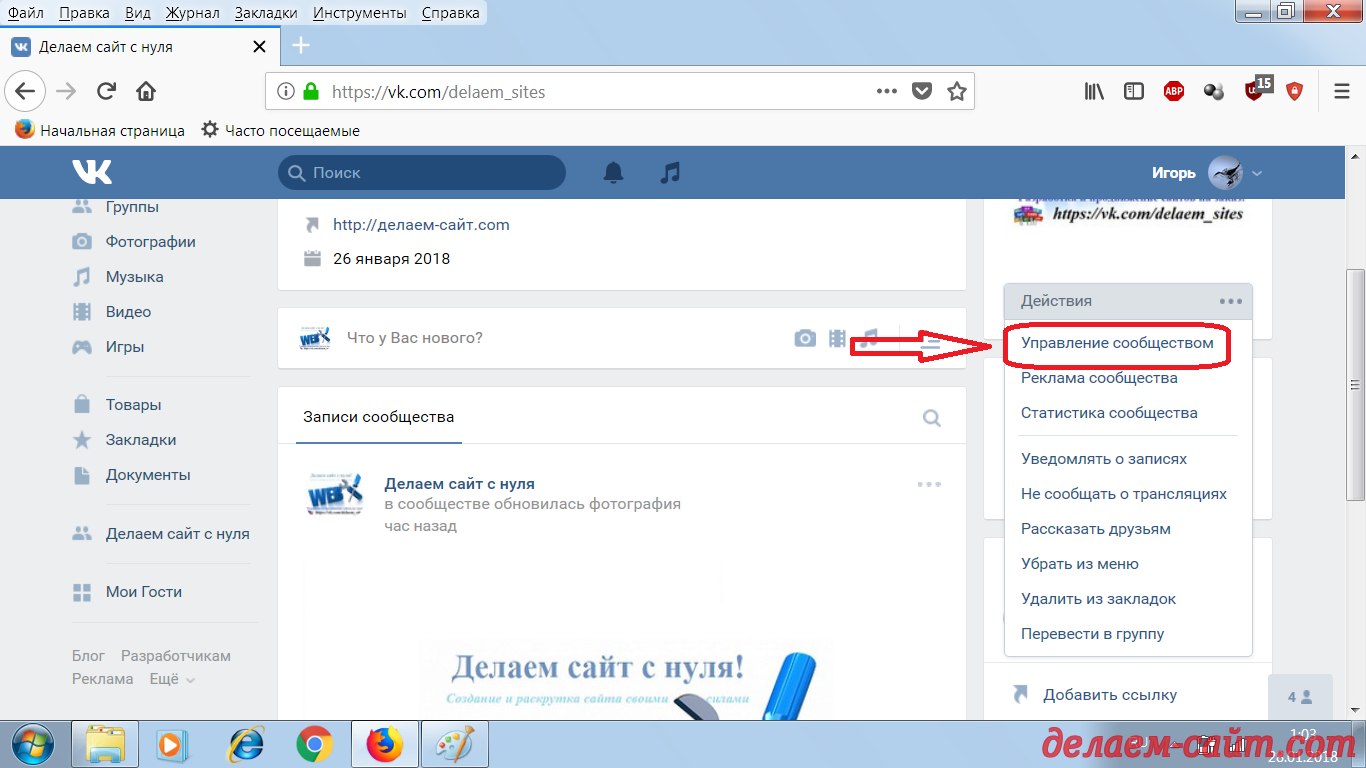Go to the browser home page icon
Screen dimensions: 1366x768
[x=146, y=92]
